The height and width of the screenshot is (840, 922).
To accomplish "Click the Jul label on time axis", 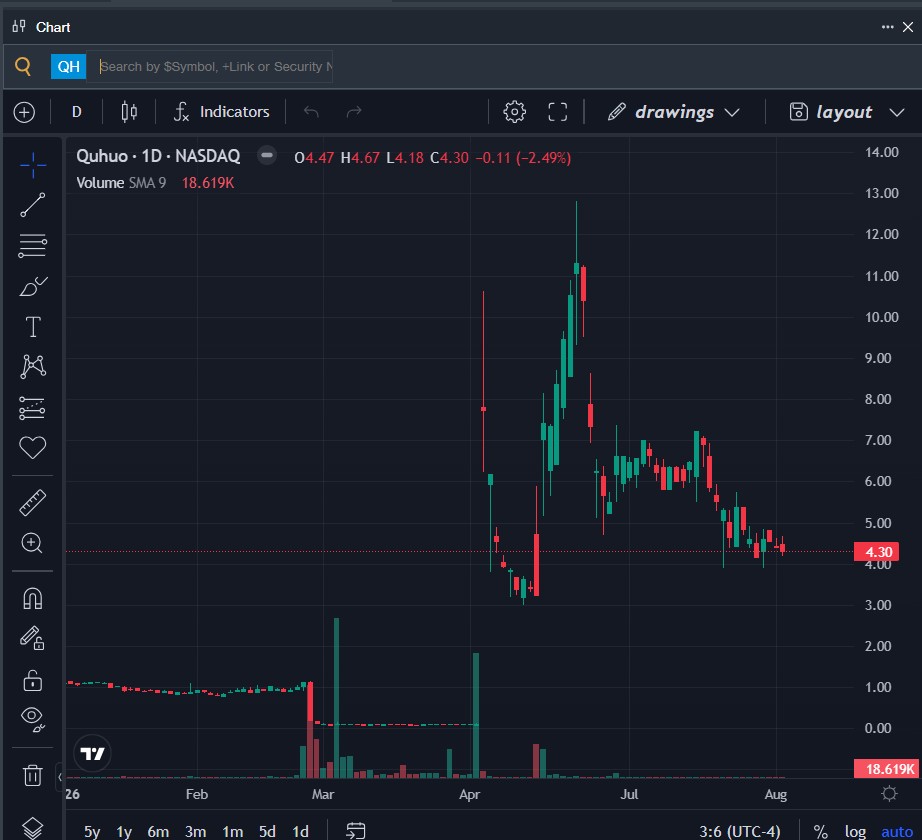I will (x=629, y=794).
